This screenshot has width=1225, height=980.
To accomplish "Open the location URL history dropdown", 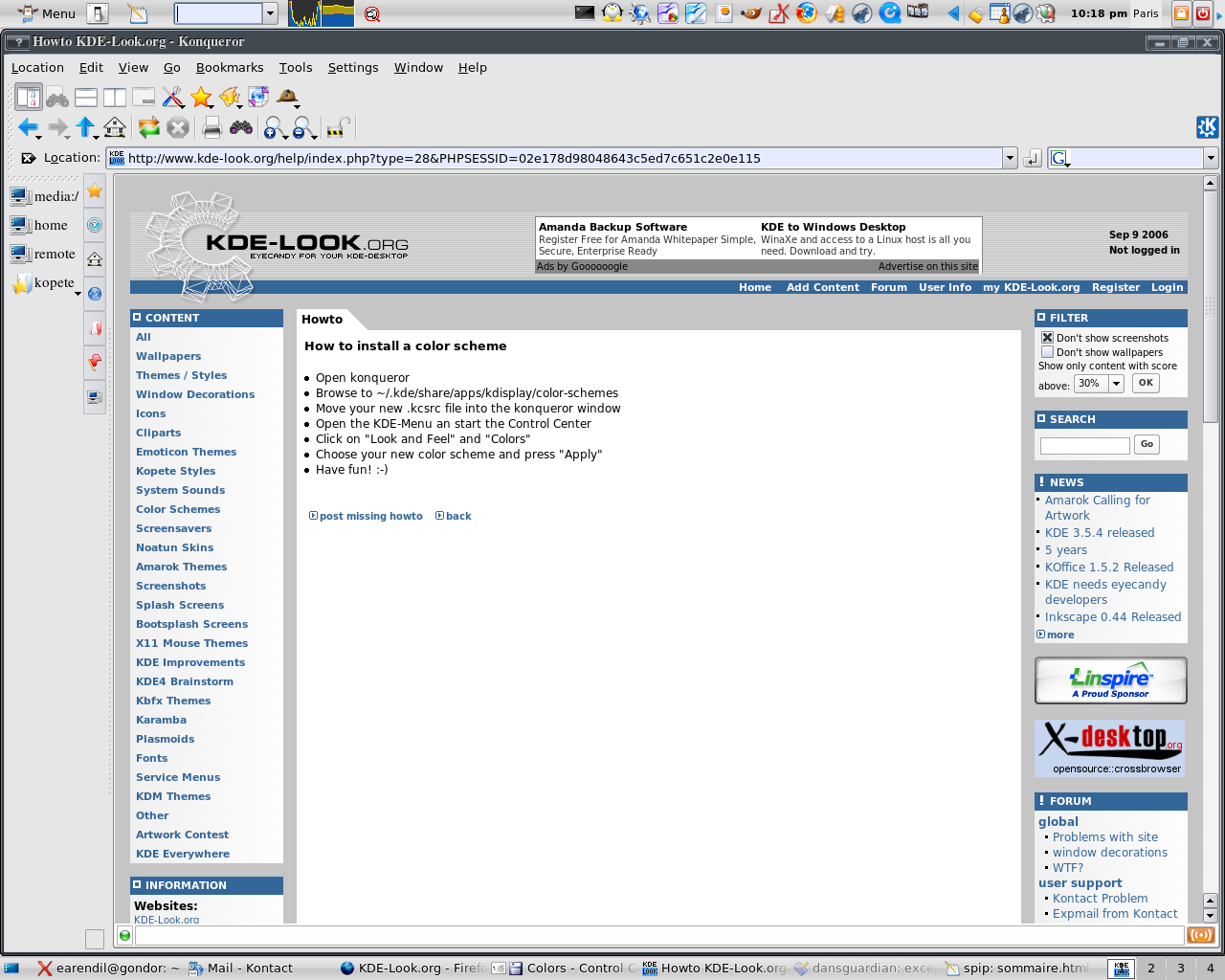I will (x=1010, y=158).
